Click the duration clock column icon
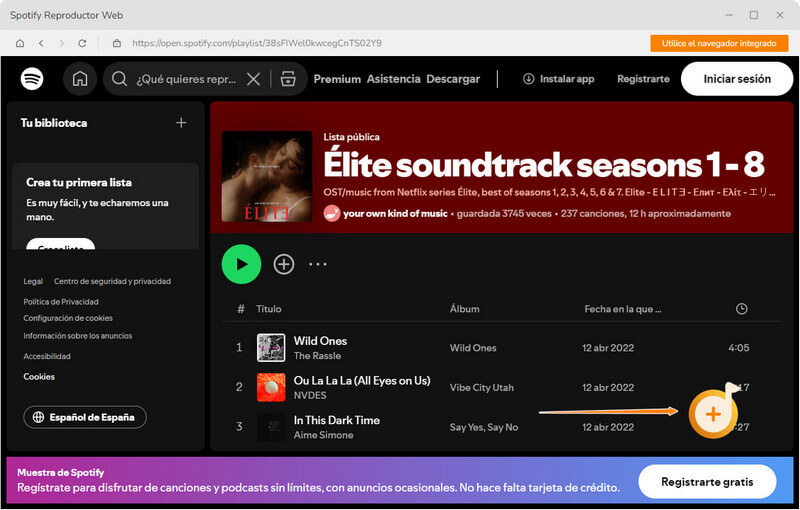 coord(741,309)
